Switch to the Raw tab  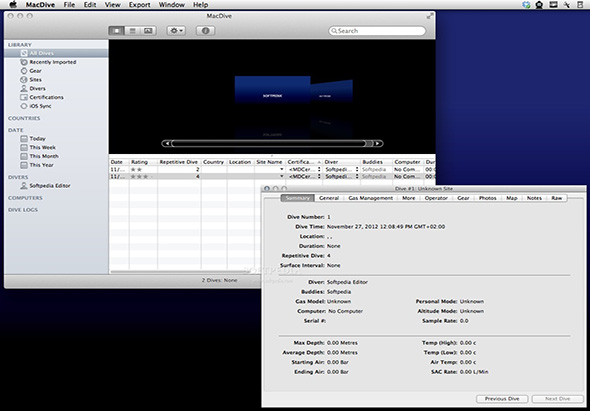click(x=557, y=198)
